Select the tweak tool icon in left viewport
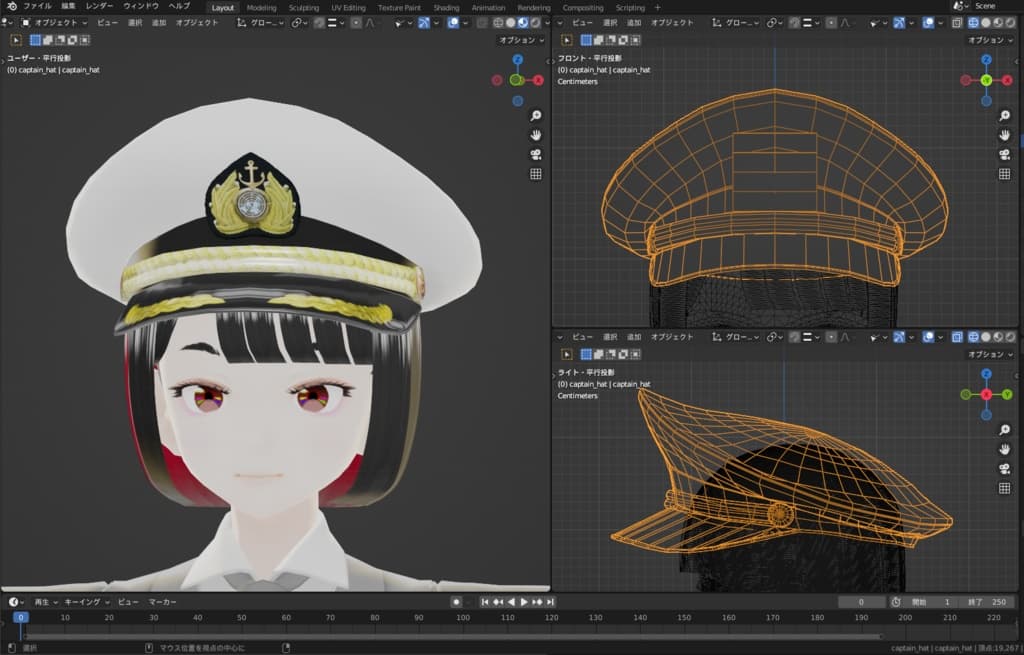Viewport: 1024px width, 655px height. [x=17, y=40]
